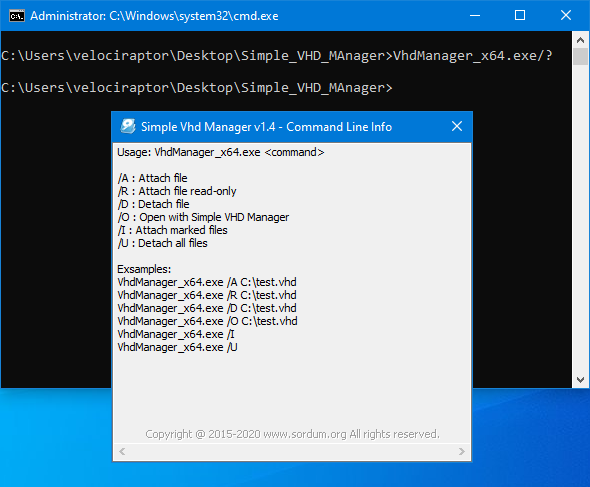Click the Simple Vhd Manager disk icon
Screen dimensions: 590x487
point(128,126)
